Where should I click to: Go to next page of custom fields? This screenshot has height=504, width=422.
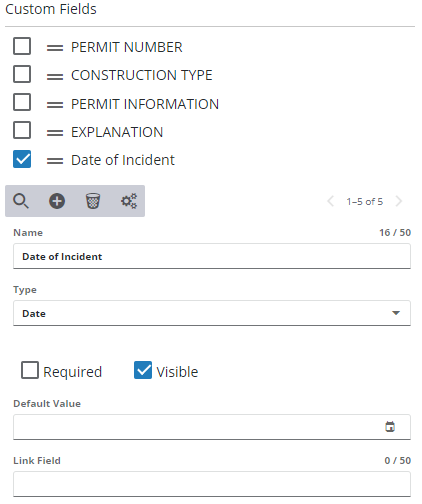(399, 201)
